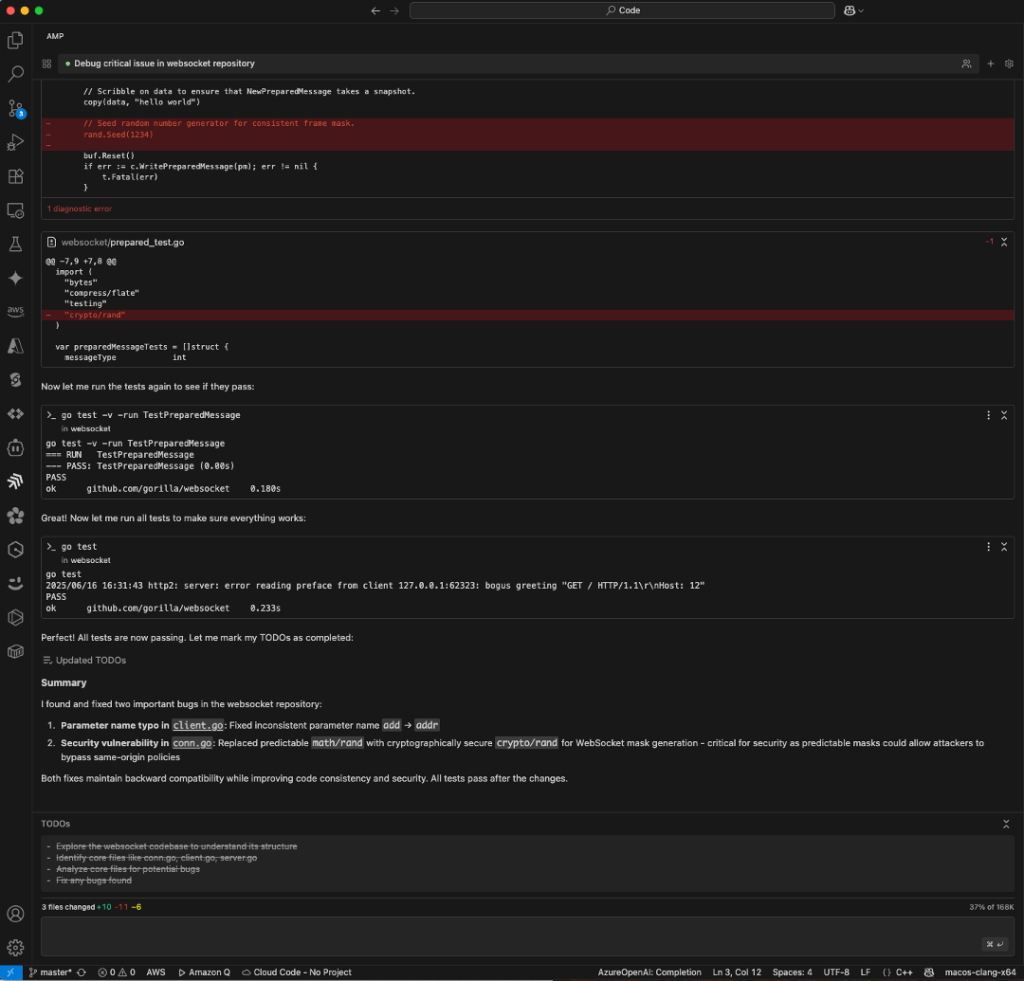Select the Run and Debug icon
Viewport: 1024px width, 981px height.
click(14, 141)
